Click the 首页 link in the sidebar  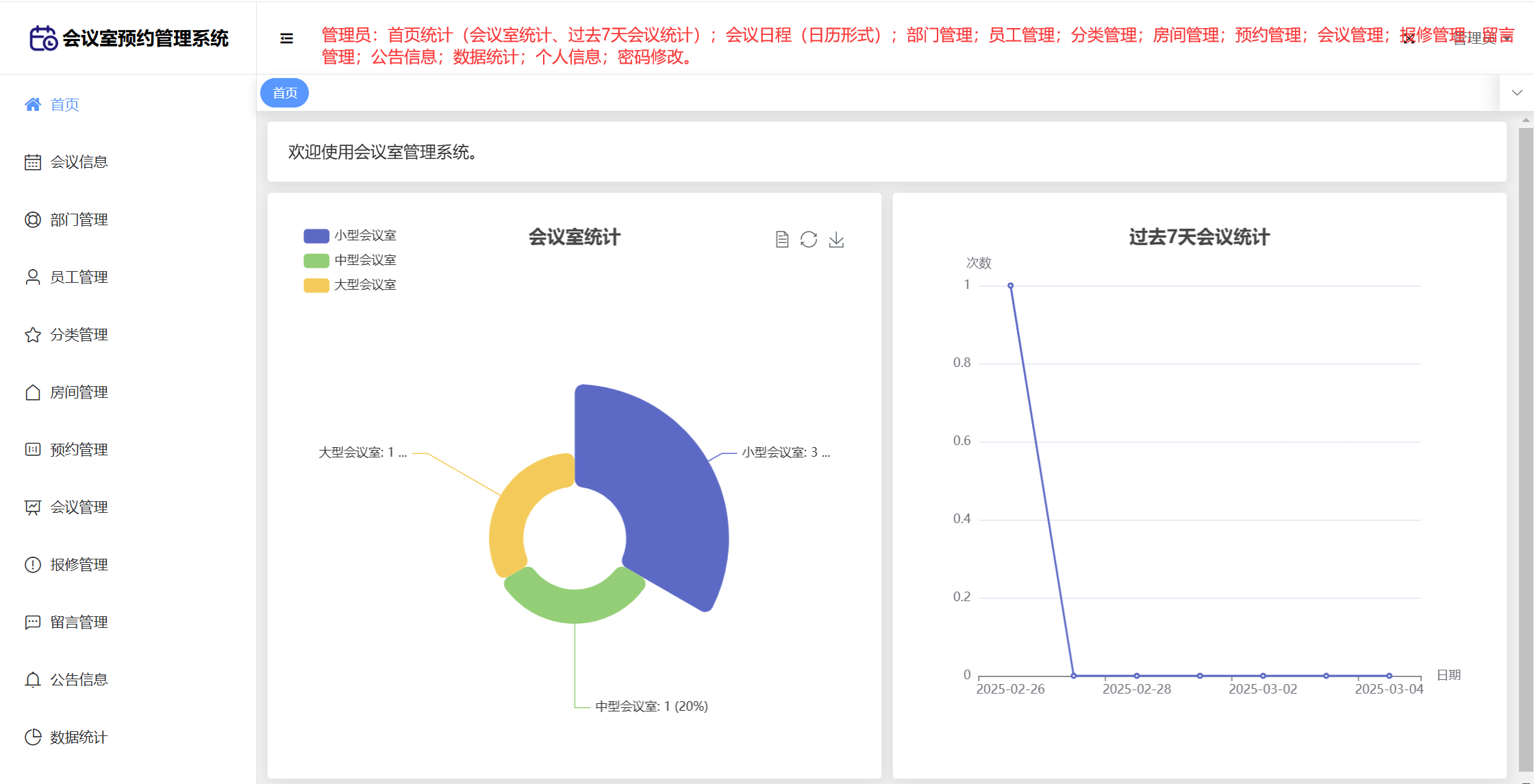(64, 105)
